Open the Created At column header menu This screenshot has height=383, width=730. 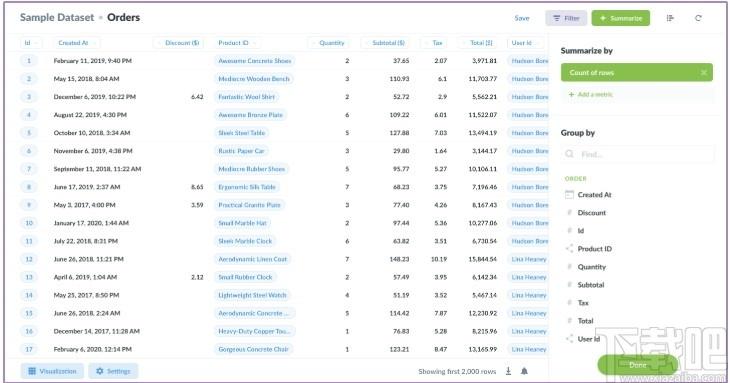coord(74,43)
